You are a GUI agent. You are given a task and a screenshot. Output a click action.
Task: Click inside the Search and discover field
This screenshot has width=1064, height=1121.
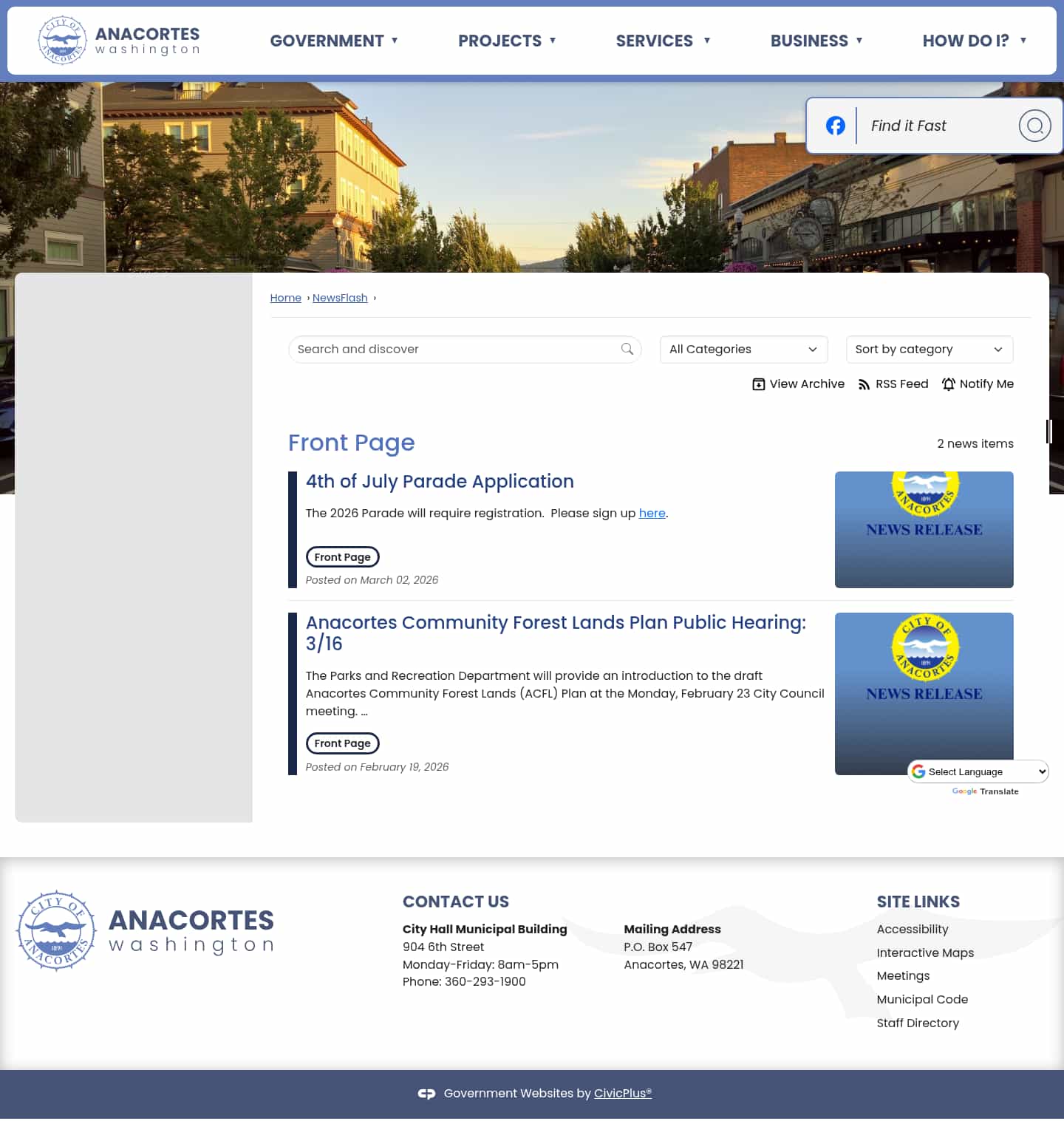coord(443,349)
